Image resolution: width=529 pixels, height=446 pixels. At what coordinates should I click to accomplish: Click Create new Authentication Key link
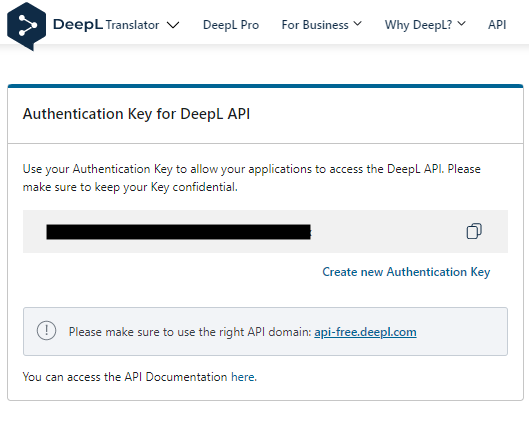click(406, 272)
